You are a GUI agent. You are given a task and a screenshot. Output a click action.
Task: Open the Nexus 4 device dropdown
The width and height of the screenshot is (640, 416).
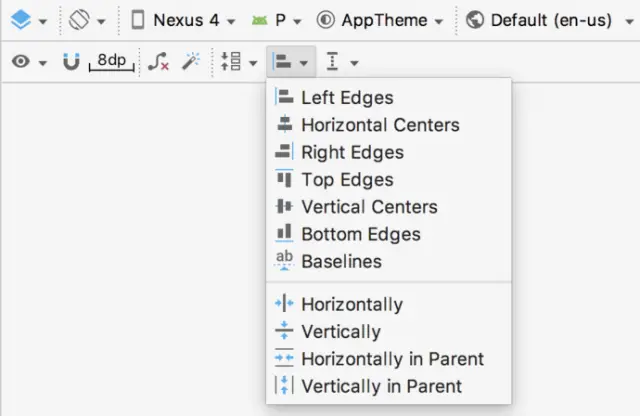click(x=183, y=20)
